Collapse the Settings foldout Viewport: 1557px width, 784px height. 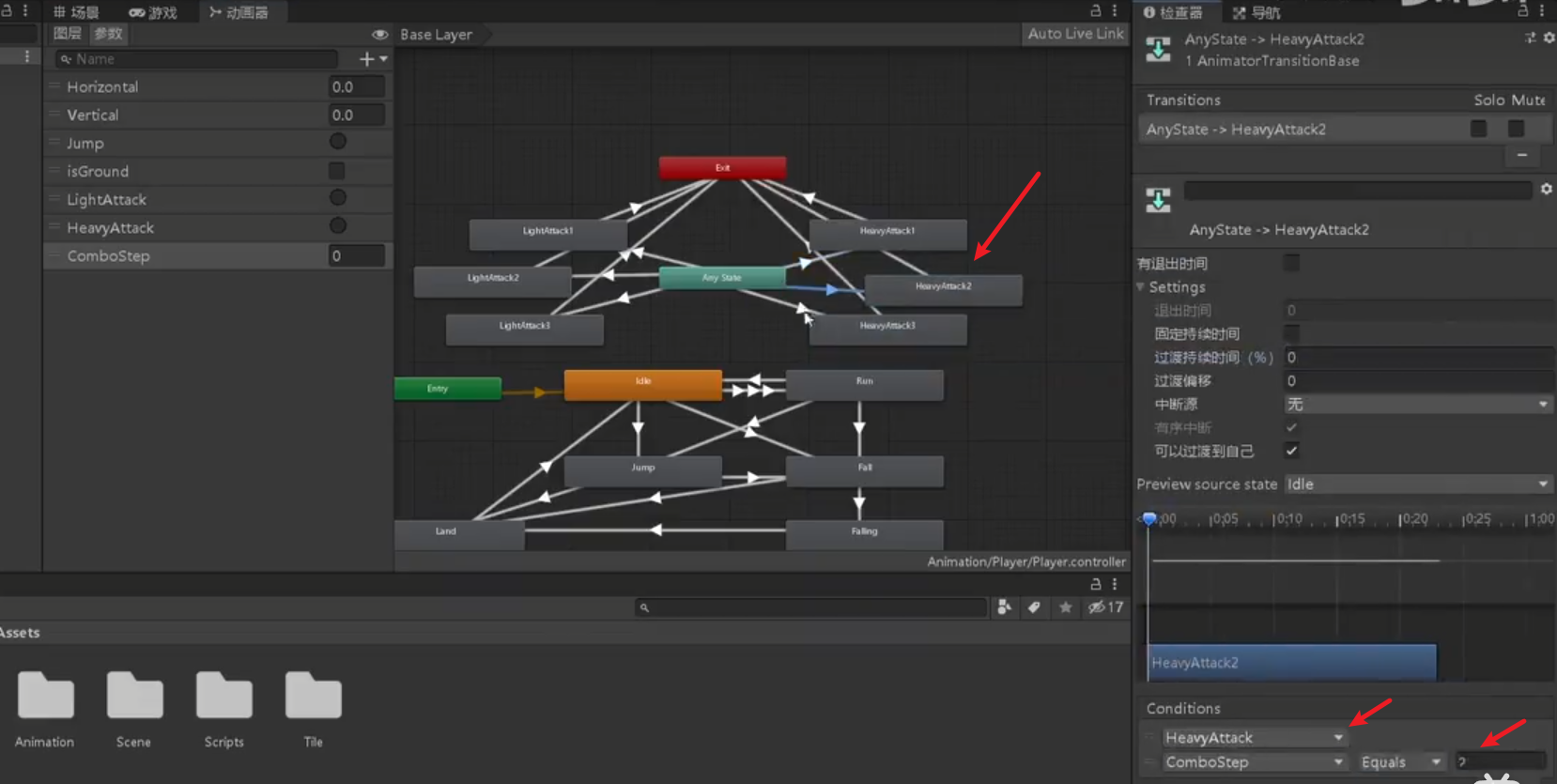pos(1141,286)
